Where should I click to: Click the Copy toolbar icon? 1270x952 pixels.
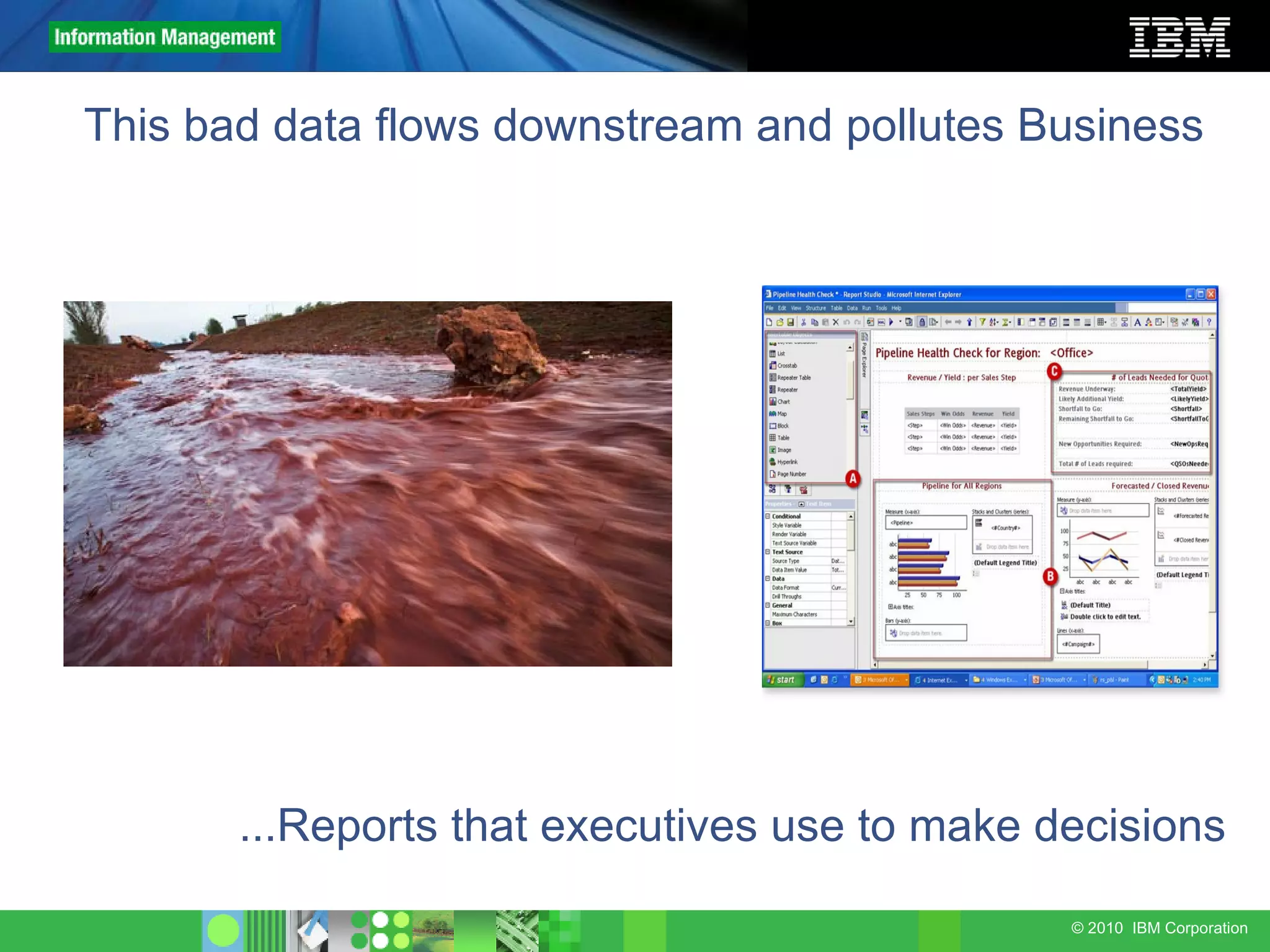pos(814,322)
